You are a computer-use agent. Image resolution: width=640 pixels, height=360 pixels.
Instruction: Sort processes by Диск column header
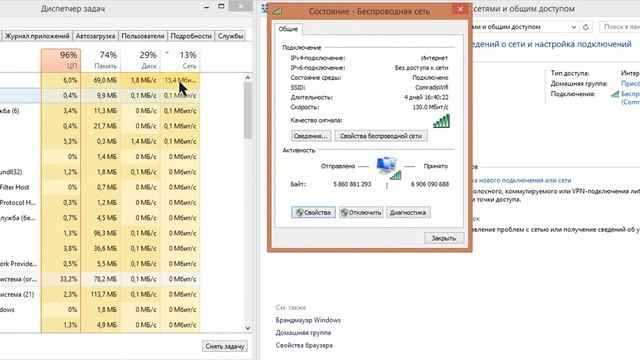point(140,60)
